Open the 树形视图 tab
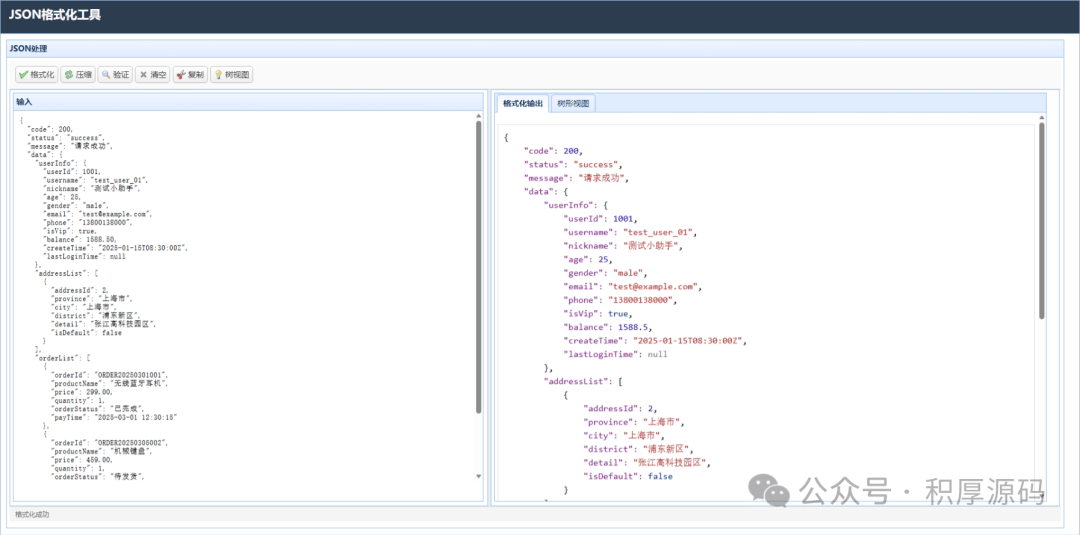Image resolution: width=1080 pixels, height=535 pixels. [x=573, y=103]
